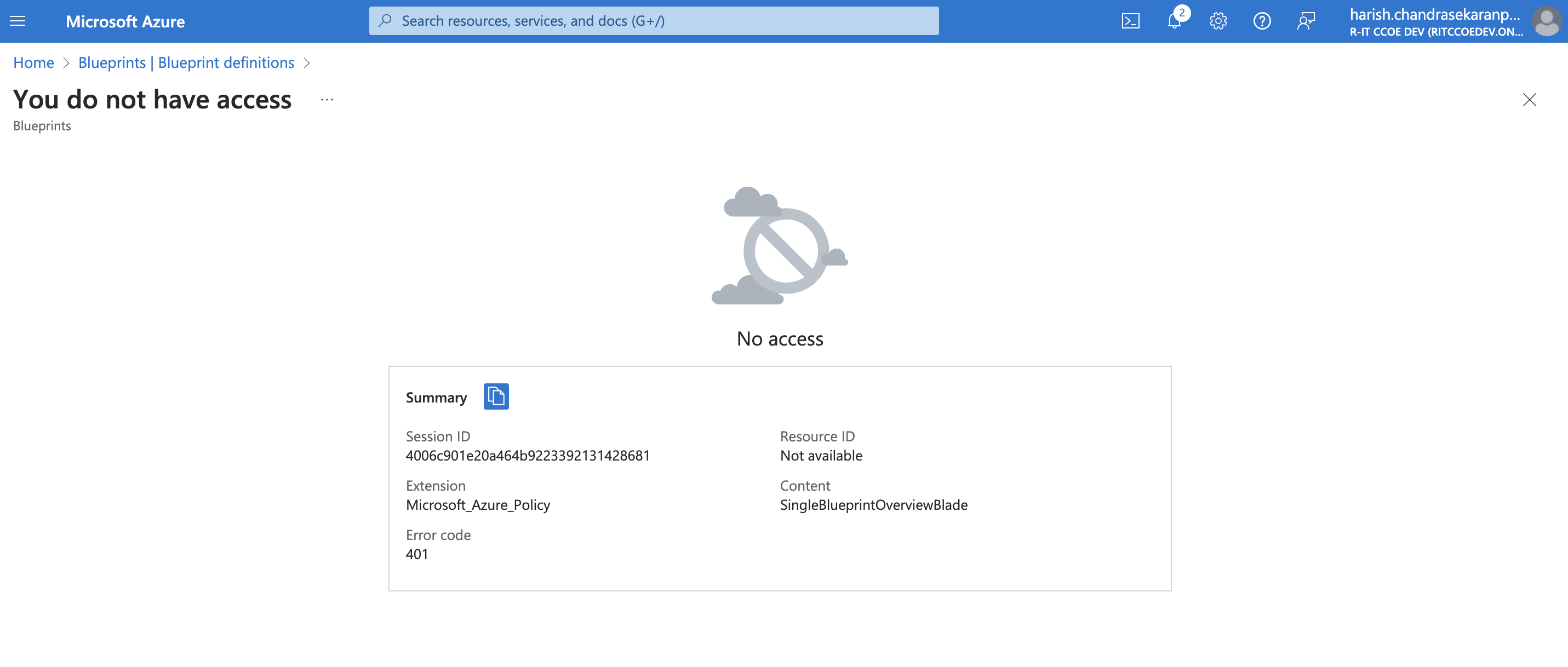The image size is (1568, 667).
Task: Open the notifications bell
Action: coord(1175,21)
